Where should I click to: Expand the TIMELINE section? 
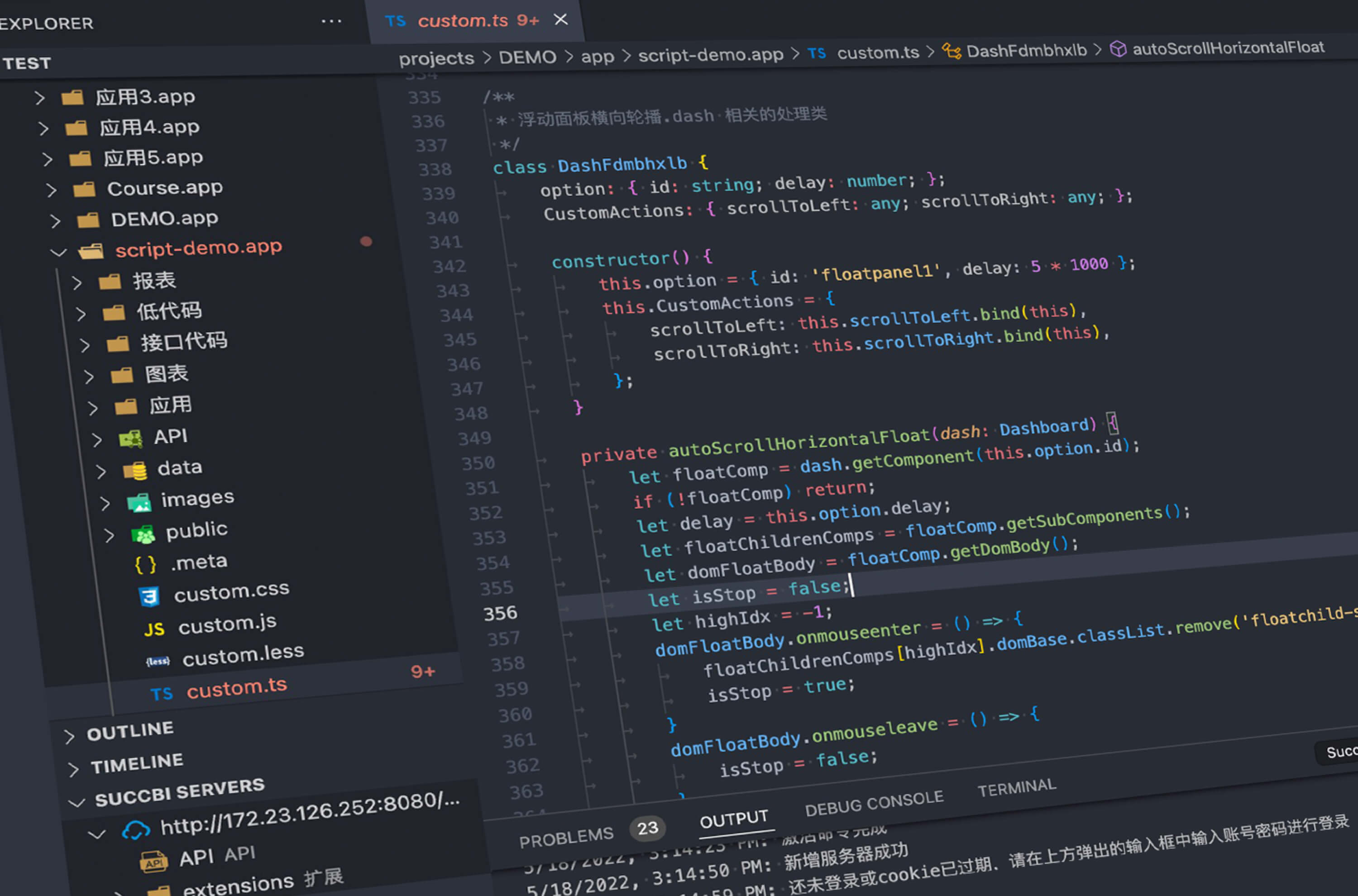pyautogui.click(x=73, y=769)
